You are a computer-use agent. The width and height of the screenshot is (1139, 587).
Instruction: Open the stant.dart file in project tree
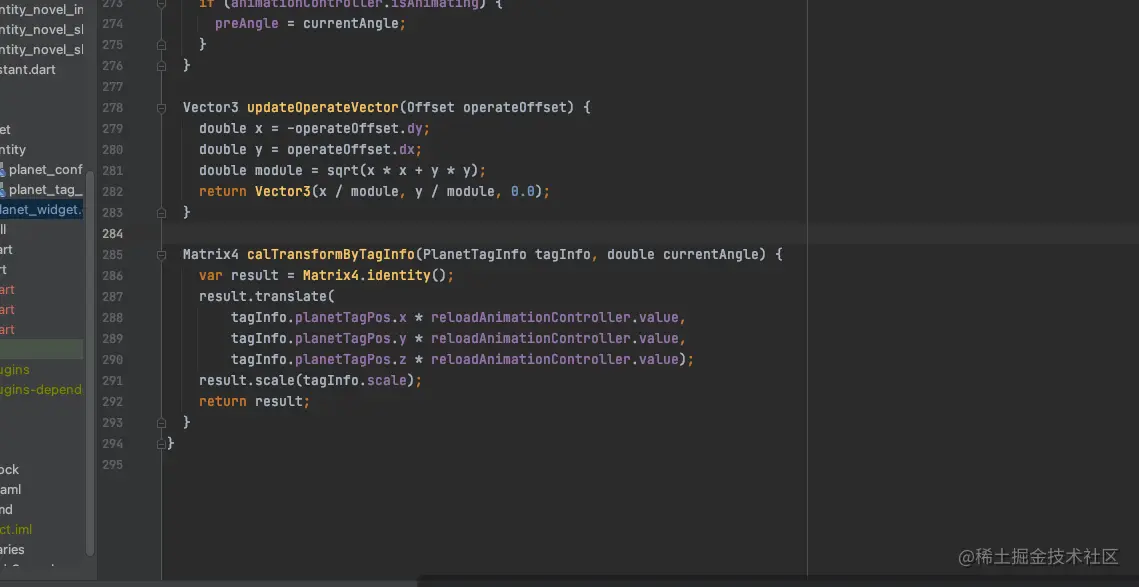pos(28,70)
